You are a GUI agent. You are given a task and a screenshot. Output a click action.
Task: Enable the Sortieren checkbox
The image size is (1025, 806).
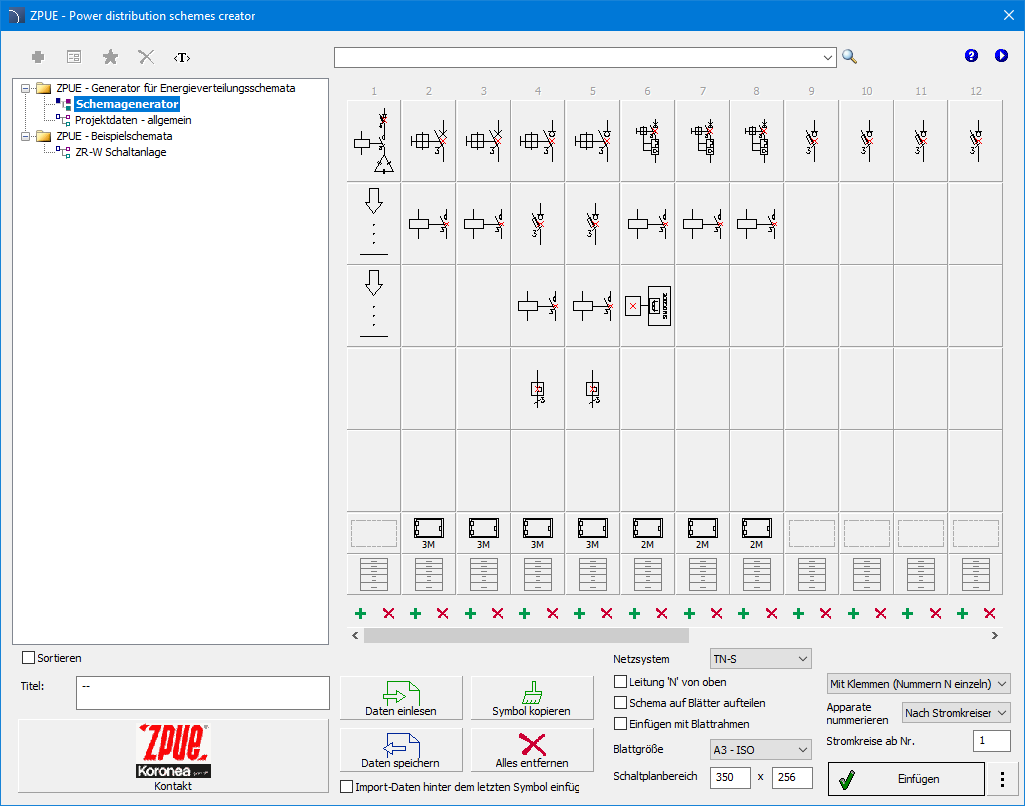pyautogui.click(x=28, y=658)
